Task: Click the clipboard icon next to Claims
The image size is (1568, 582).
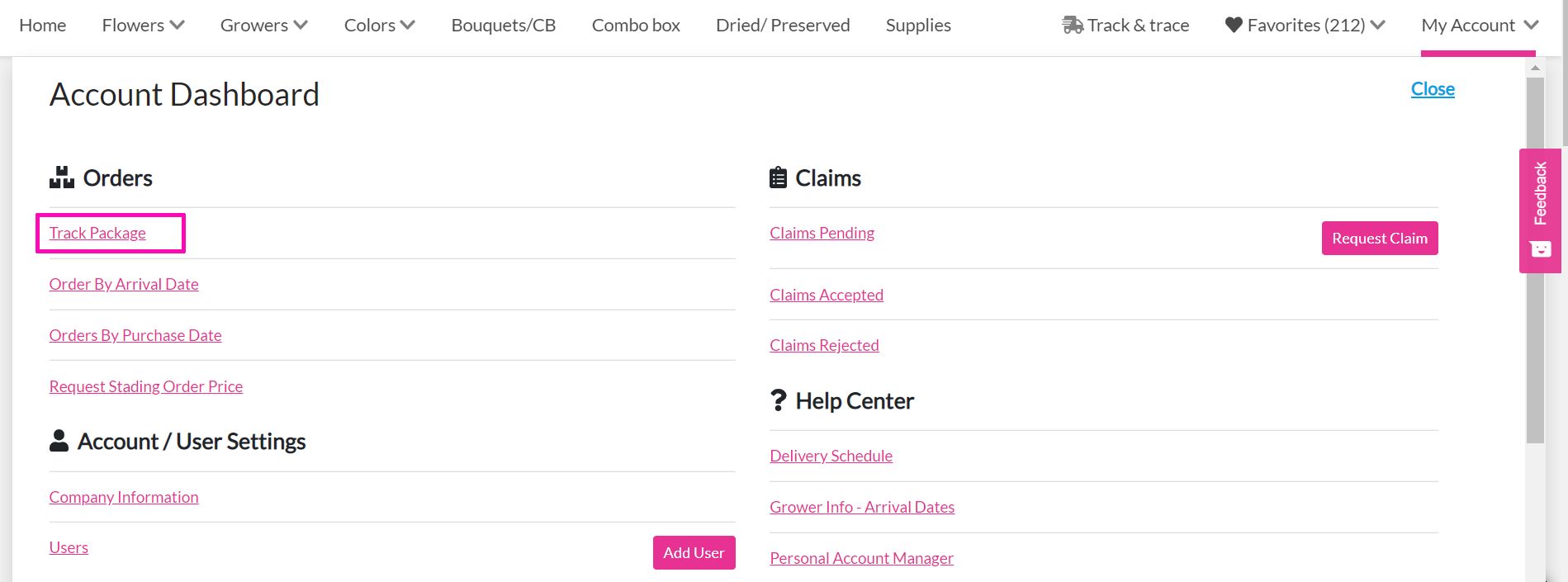Action: click(777, 177)
